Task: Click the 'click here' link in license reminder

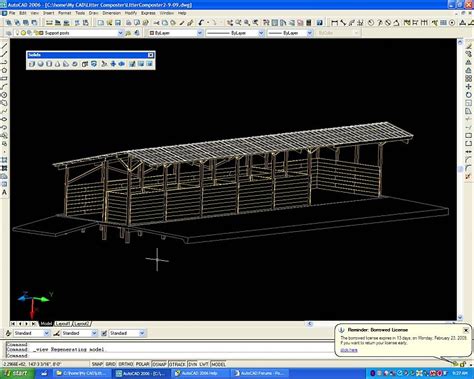Action: tap(349, 350)
